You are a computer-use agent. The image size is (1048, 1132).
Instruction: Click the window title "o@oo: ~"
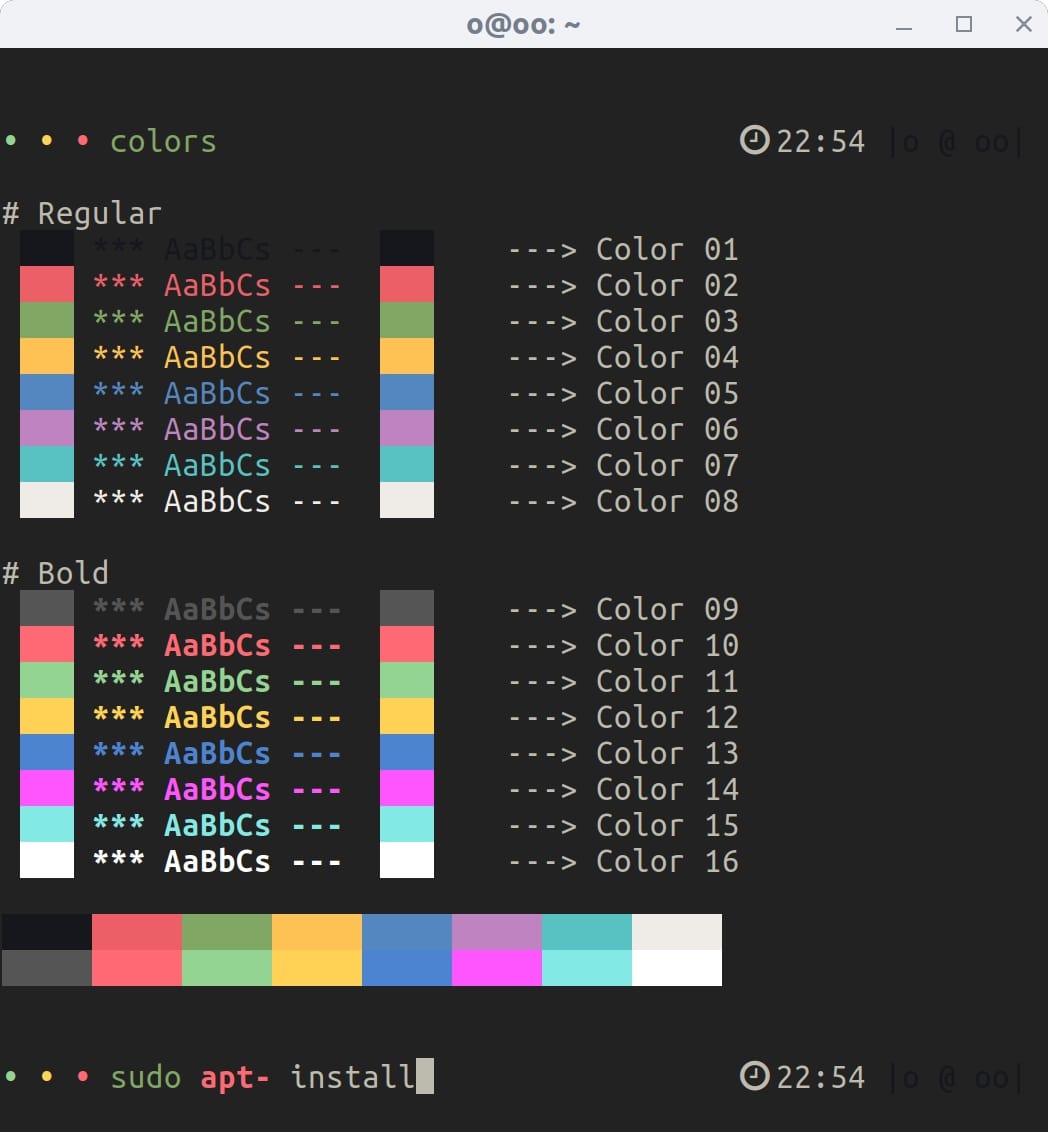523,25
